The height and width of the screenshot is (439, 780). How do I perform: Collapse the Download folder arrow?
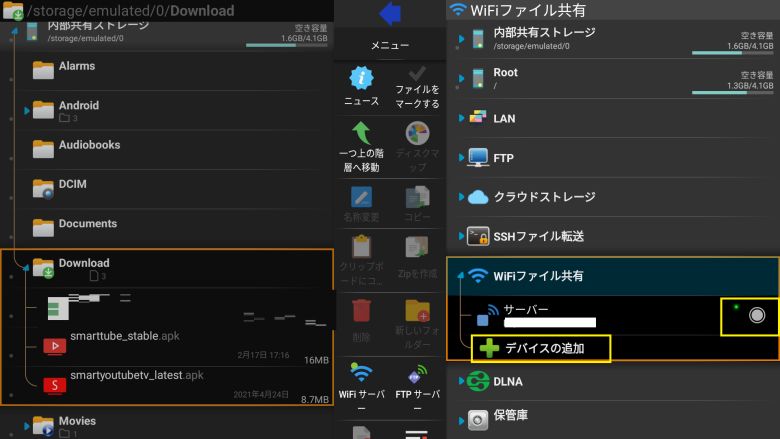[x=26, y=267]
